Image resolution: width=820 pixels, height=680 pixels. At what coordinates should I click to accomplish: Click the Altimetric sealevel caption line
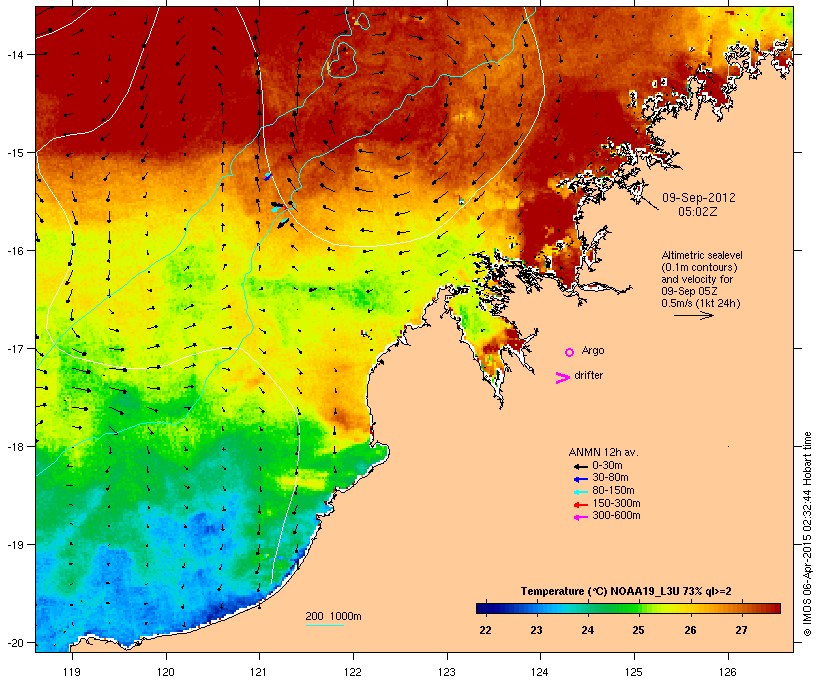tap(702, 255)
